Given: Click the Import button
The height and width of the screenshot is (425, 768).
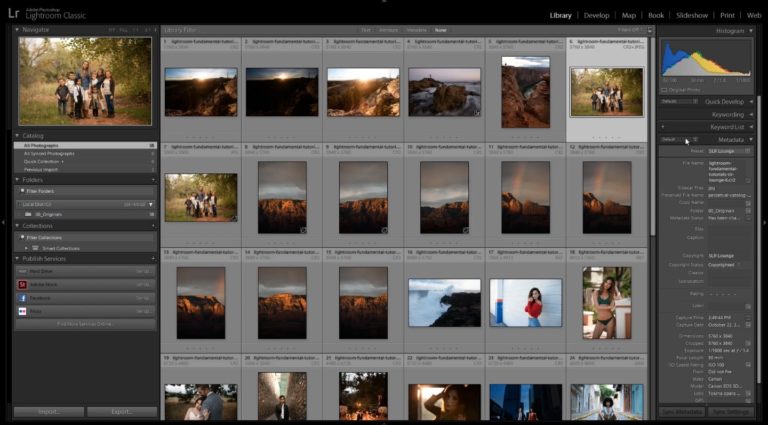Looking at the screenshot, I should pos(49,412).
